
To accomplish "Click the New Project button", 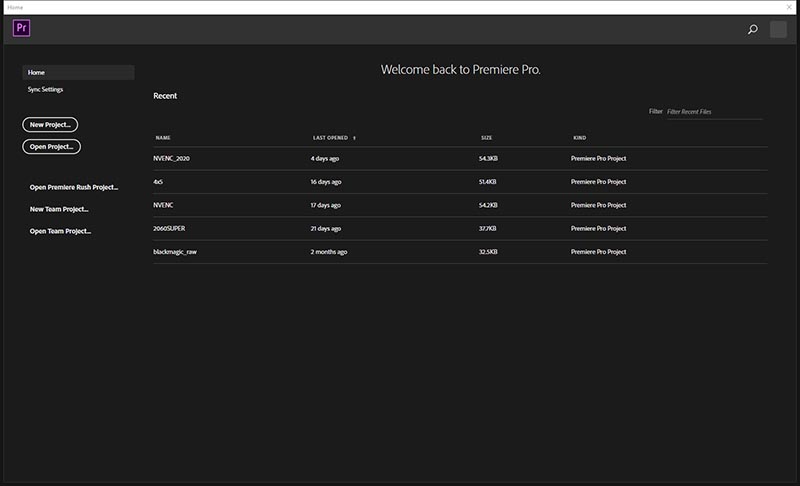I will click(50, 124).
